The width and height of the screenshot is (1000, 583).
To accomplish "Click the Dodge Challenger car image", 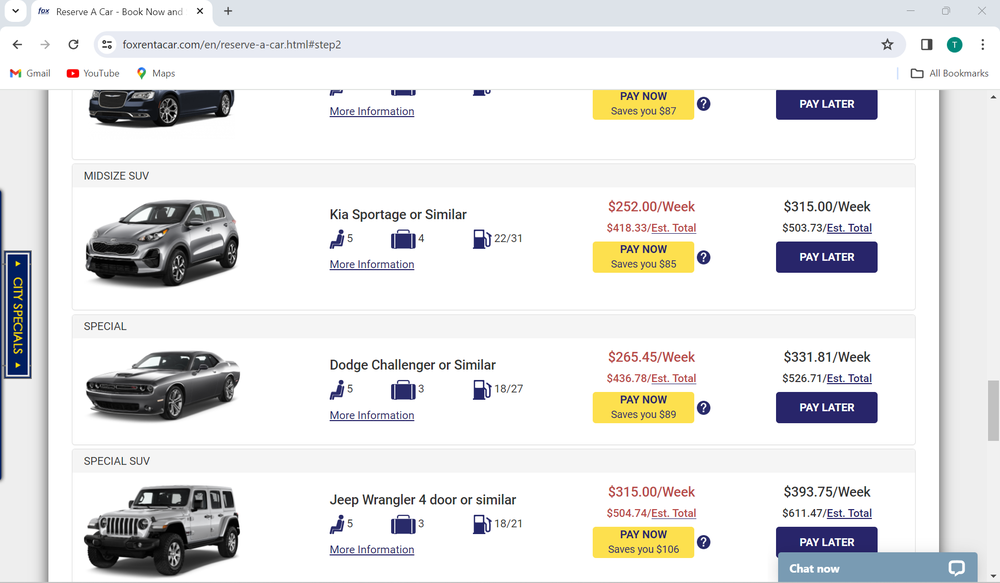I will (x=162, y=385).
